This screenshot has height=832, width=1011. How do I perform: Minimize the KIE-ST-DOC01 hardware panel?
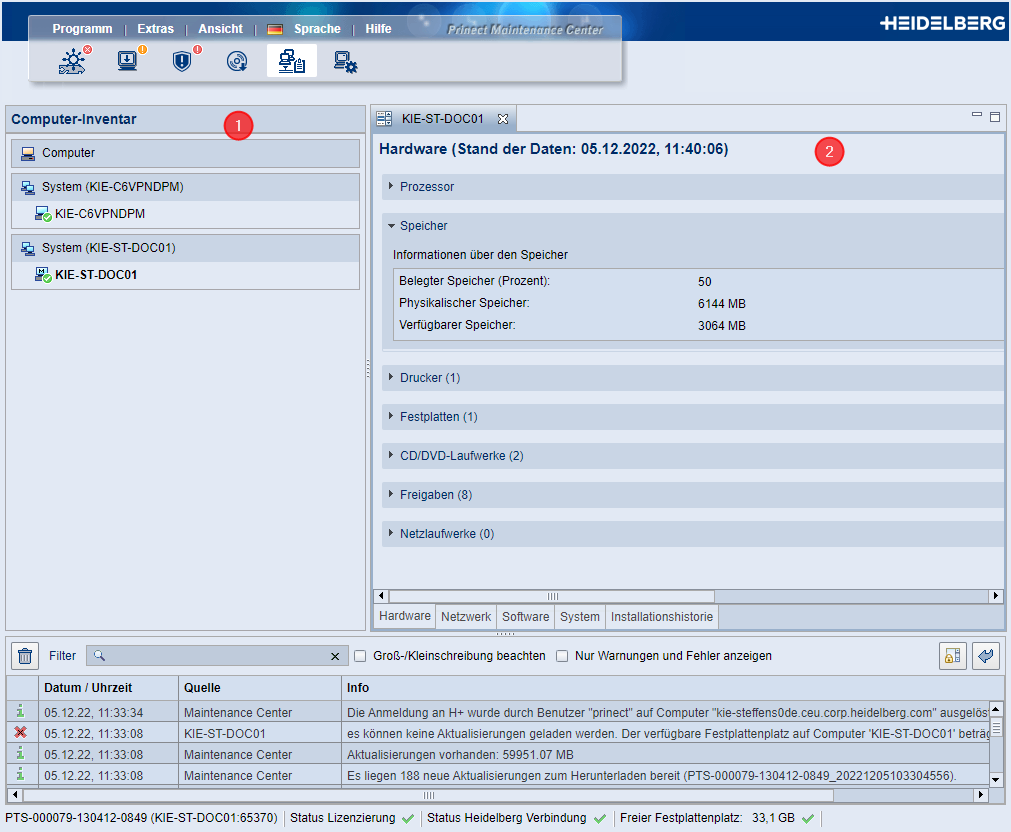pyautogui.click(x=977, y=115)
